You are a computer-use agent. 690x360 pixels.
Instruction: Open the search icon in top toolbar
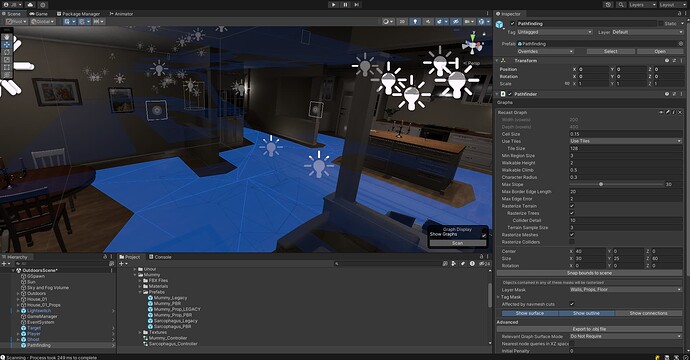620,4
